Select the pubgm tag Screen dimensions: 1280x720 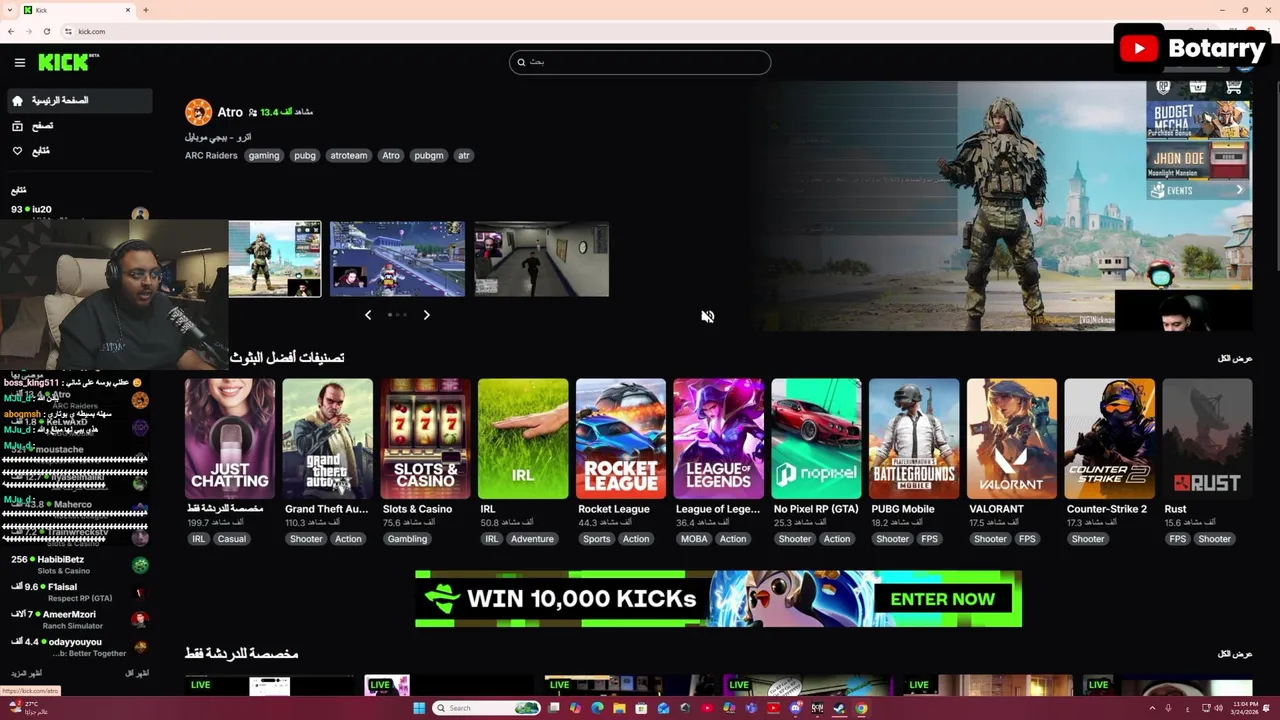(429, 155)
